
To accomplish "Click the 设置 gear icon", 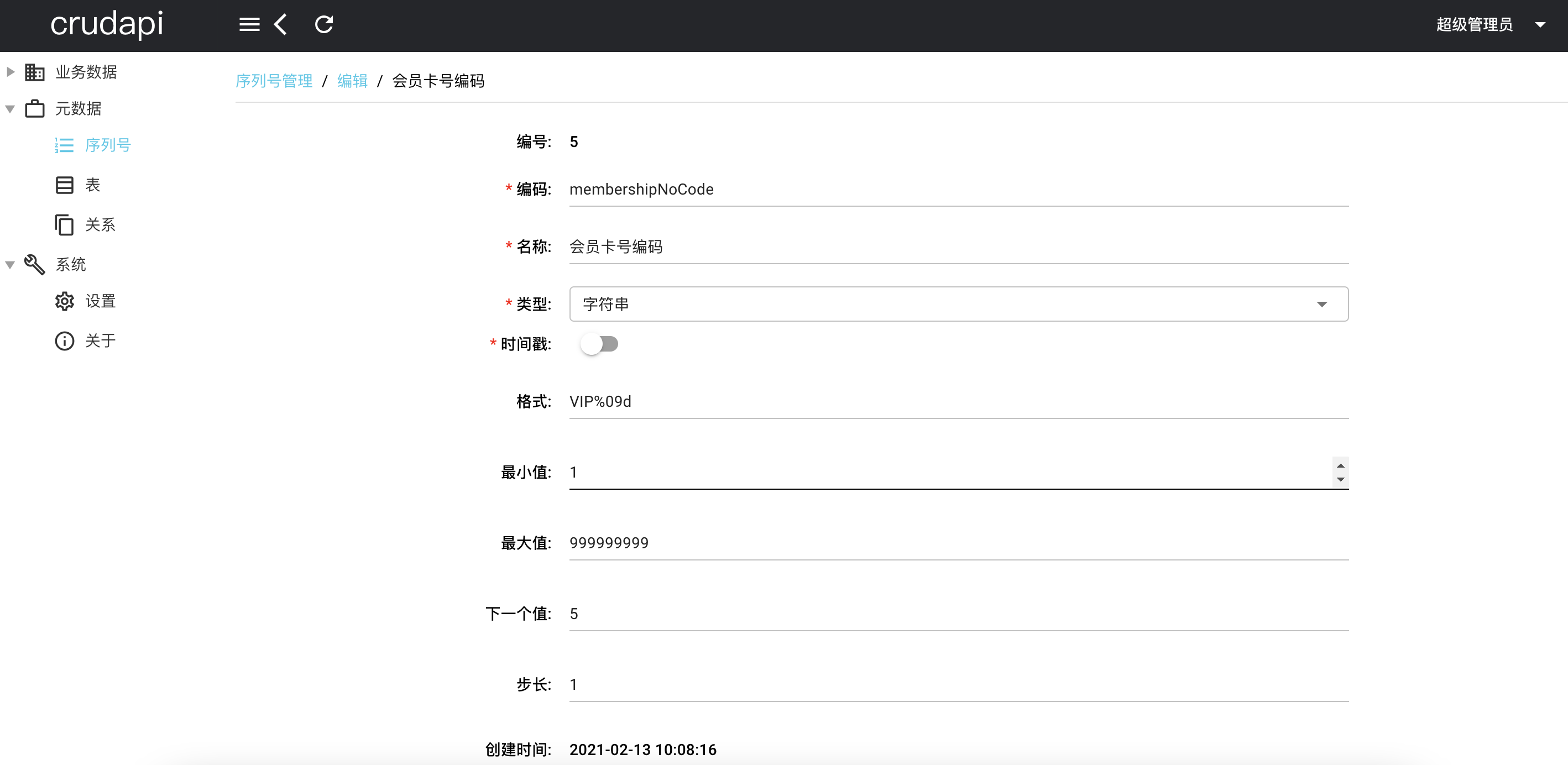I will (64, 301).
